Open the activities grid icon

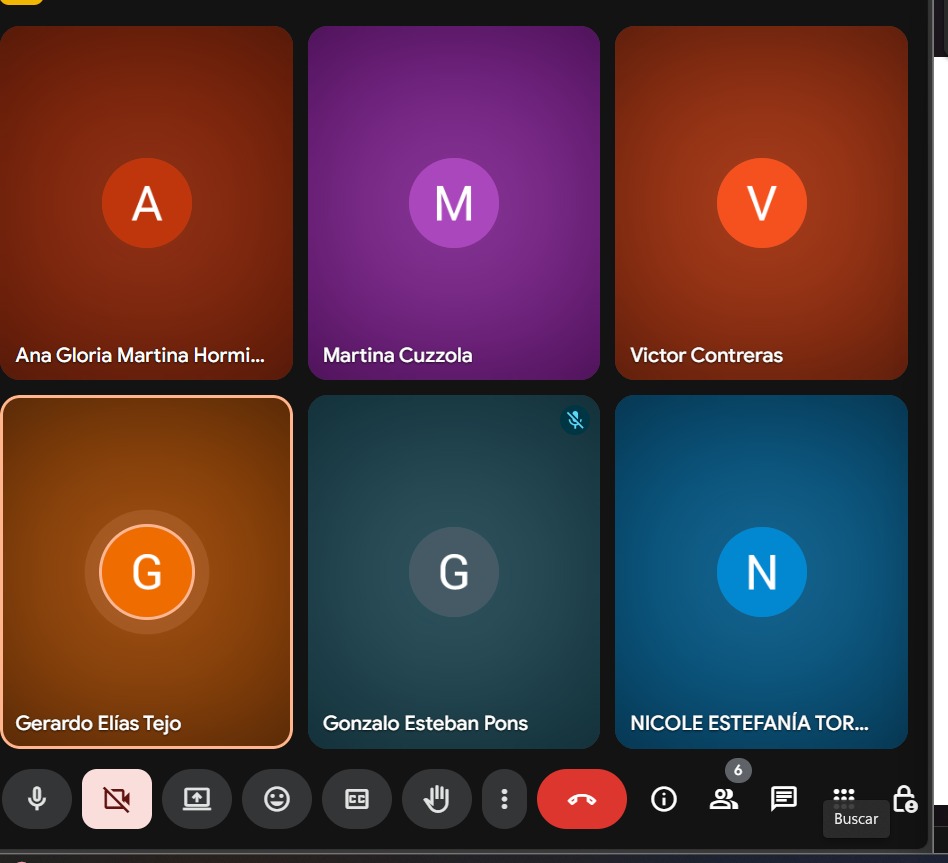pos(844,795)
